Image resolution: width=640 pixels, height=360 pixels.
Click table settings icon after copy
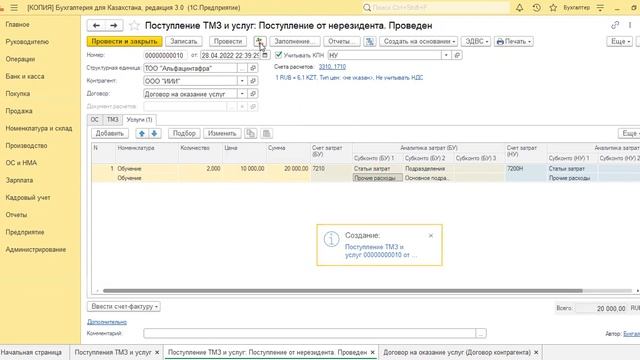(x=266, y=133)
